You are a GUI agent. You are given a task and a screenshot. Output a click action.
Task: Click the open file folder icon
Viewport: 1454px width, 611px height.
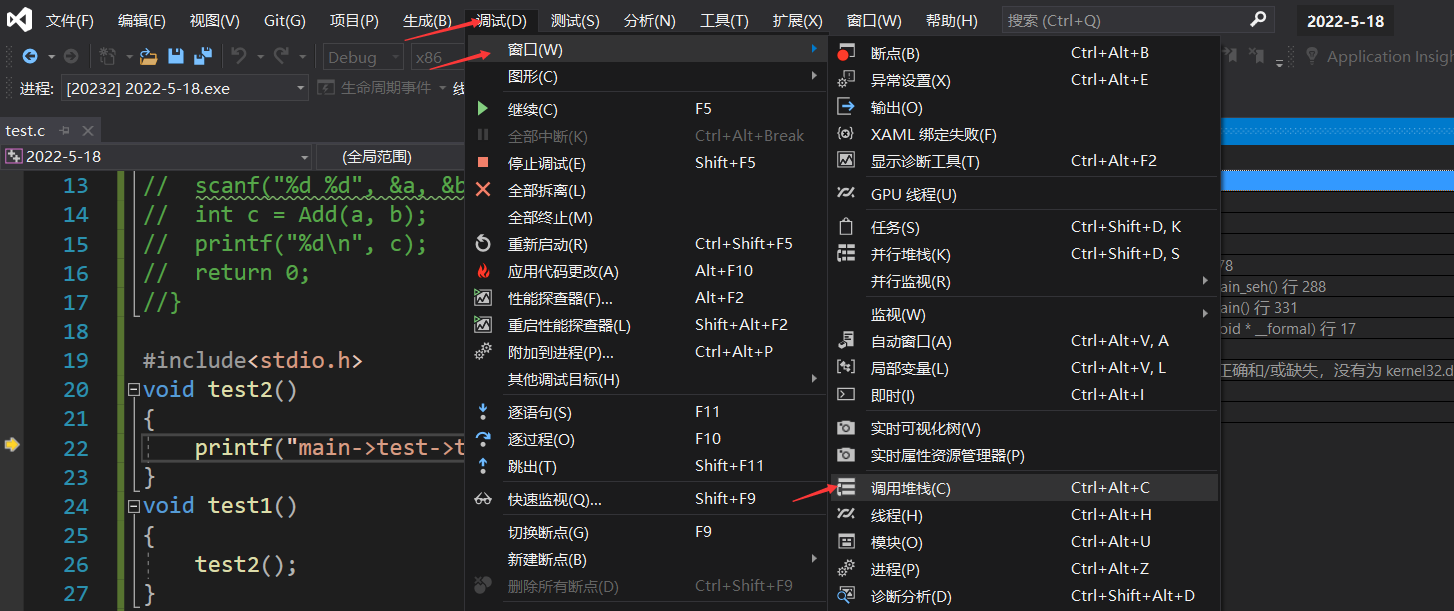(149, 57)
